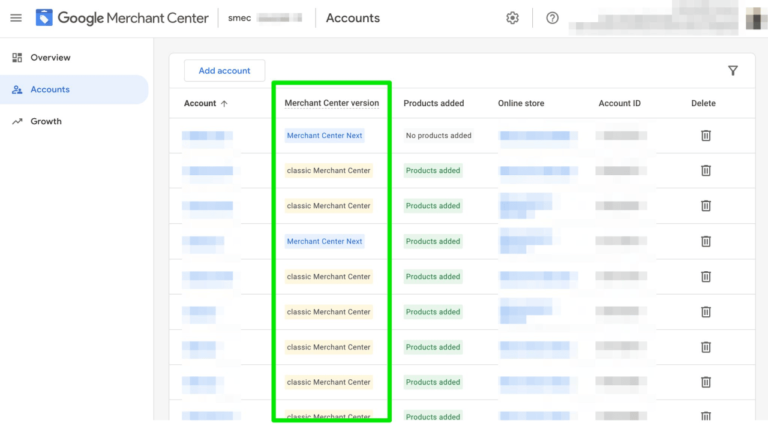Image resolution: width=768 pixels, height=432 pixels.
Task: Click the Accounts page title
Action: pos(353,18)
